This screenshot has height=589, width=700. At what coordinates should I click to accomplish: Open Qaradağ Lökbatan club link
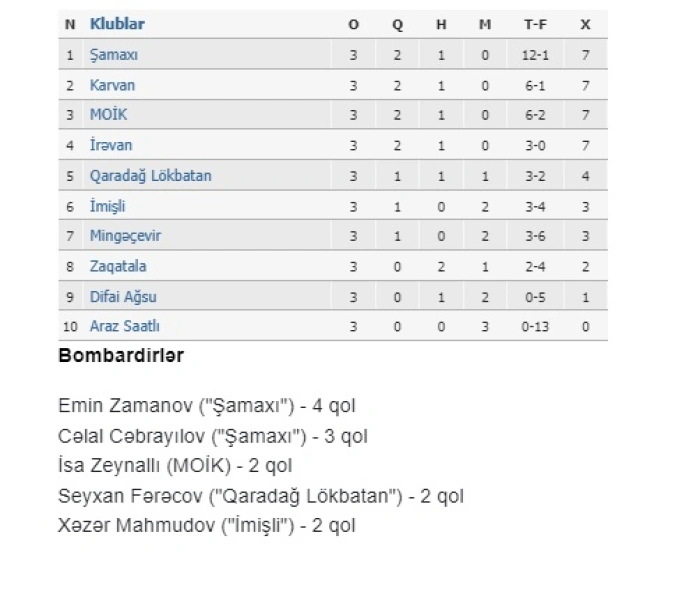point(150,175)
